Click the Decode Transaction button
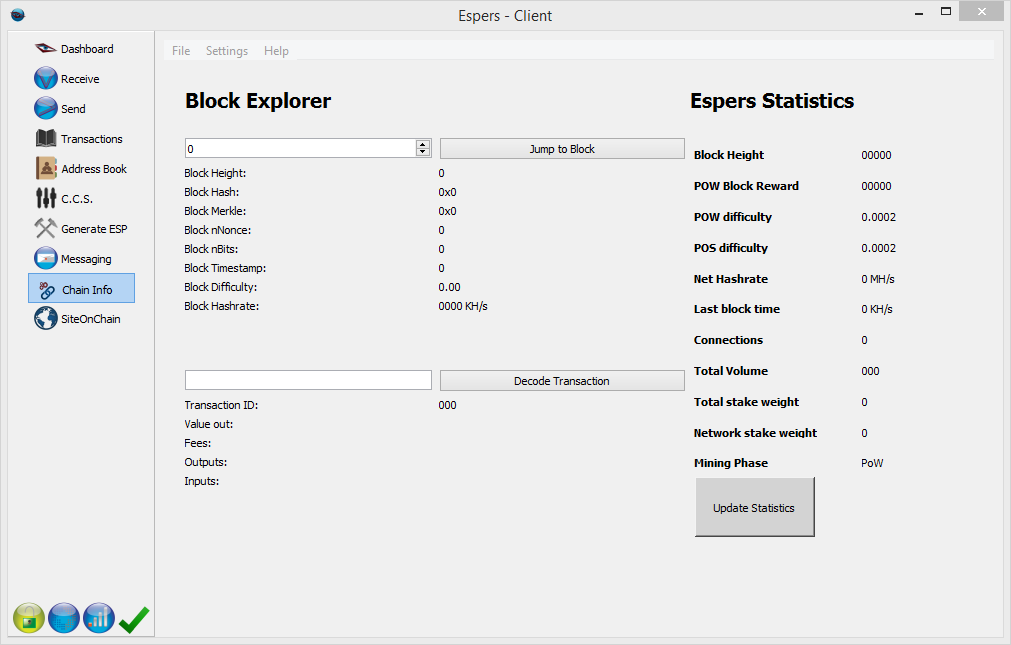The image size is (1011, 645). click(x=562, y=381)
